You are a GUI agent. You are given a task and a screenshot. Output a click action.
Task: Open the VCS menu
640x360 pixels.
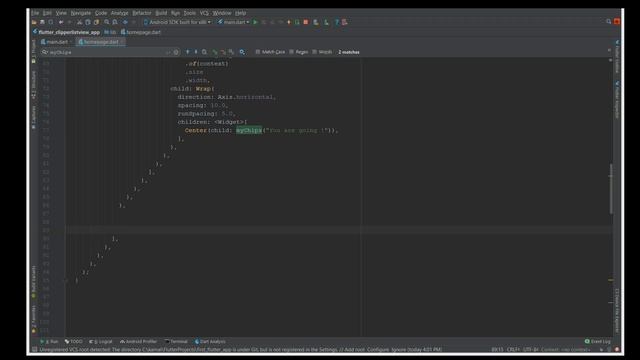click(204, 13)
